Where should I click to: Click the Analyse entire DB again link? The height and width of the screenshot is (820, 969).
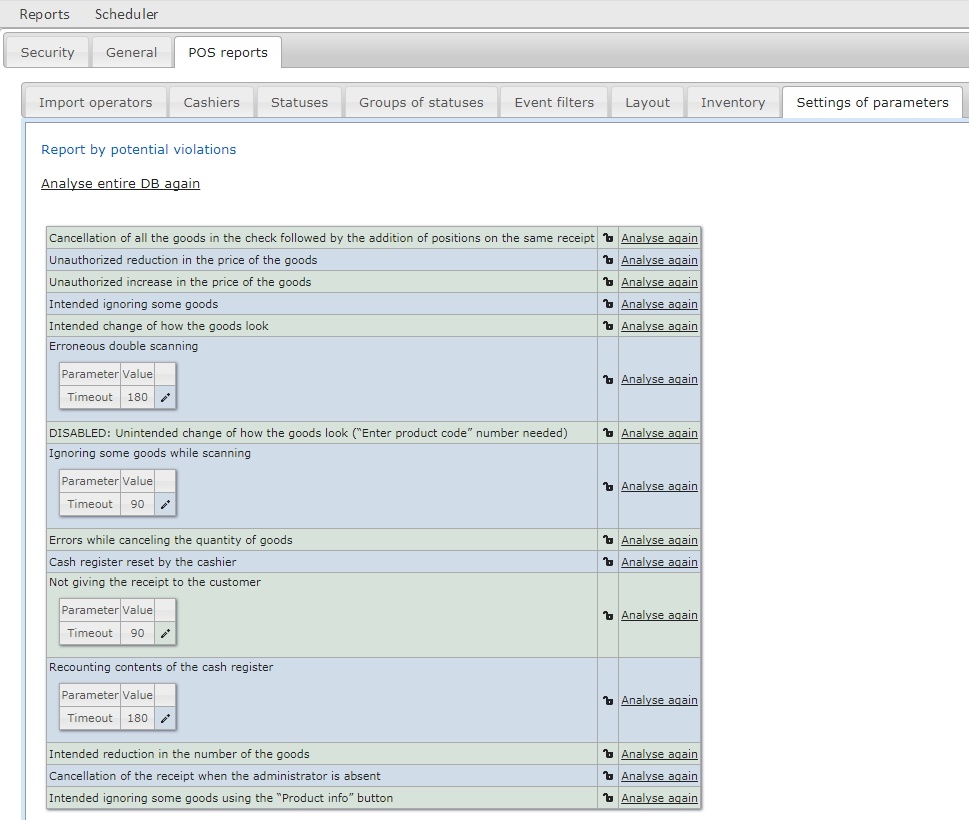coord(120,184)
